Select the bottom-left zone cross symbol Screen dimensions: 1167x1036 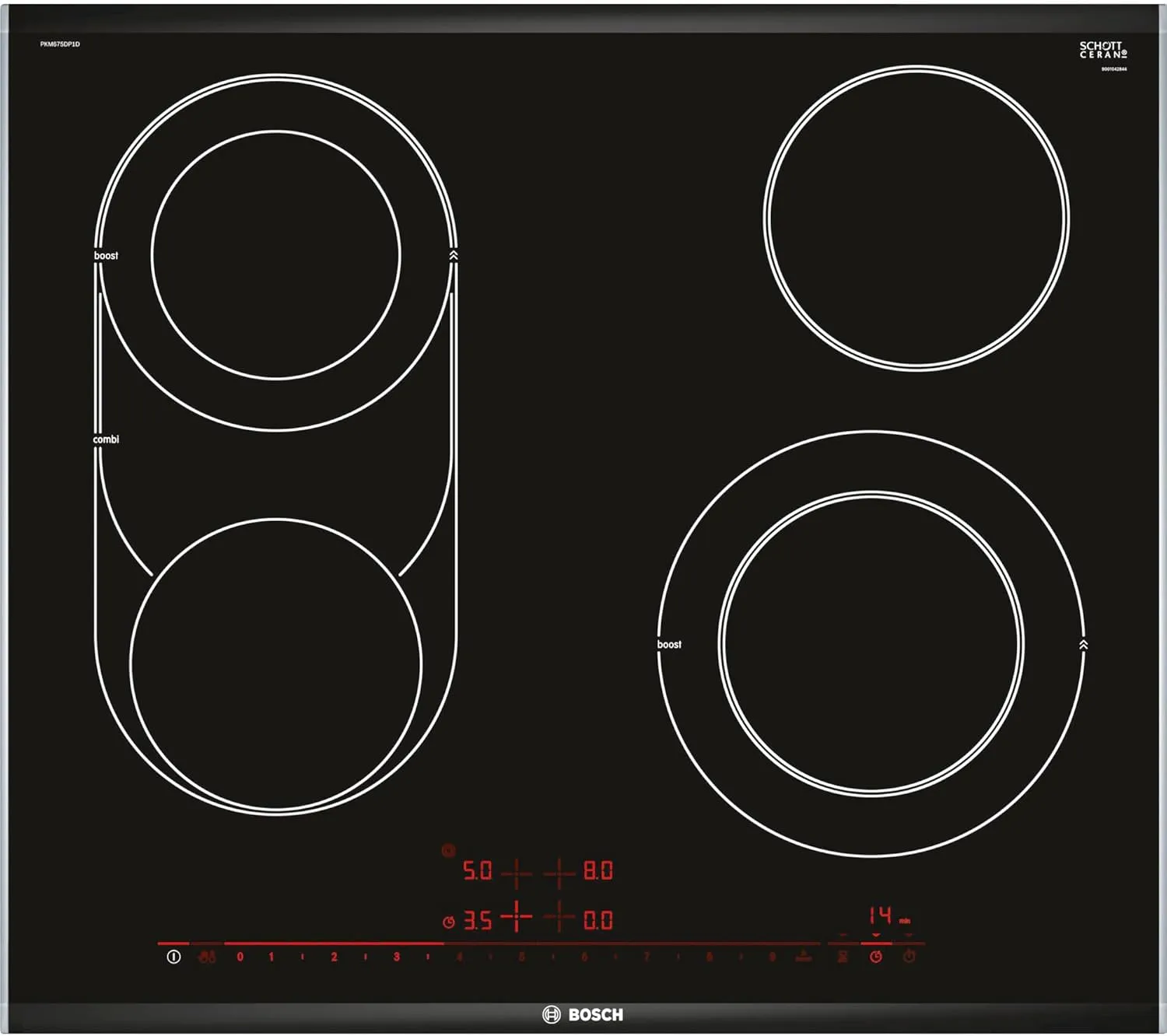point(516,918)
